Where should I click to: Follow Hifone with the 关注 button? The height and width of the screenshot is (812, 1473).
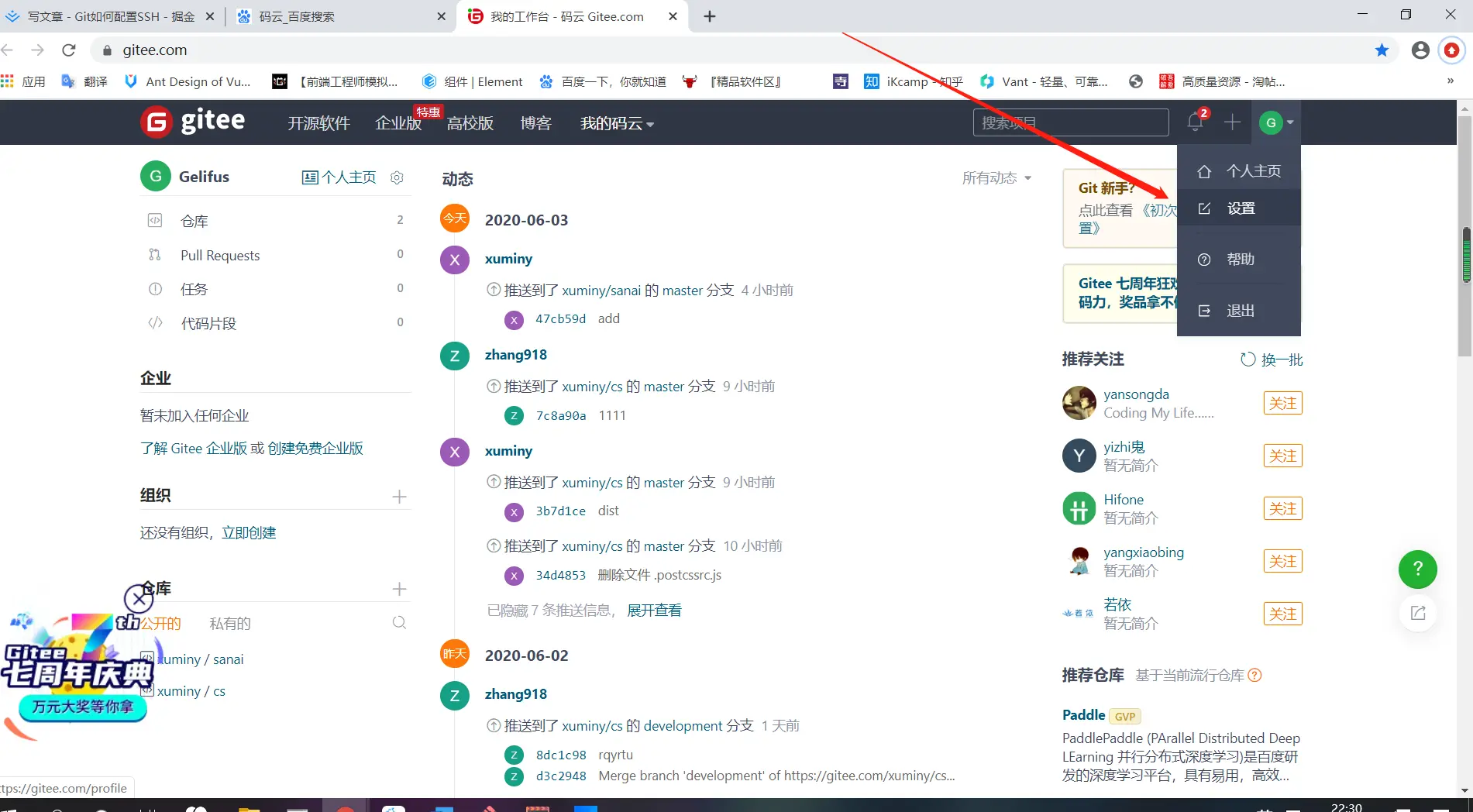click(1283, 508)
